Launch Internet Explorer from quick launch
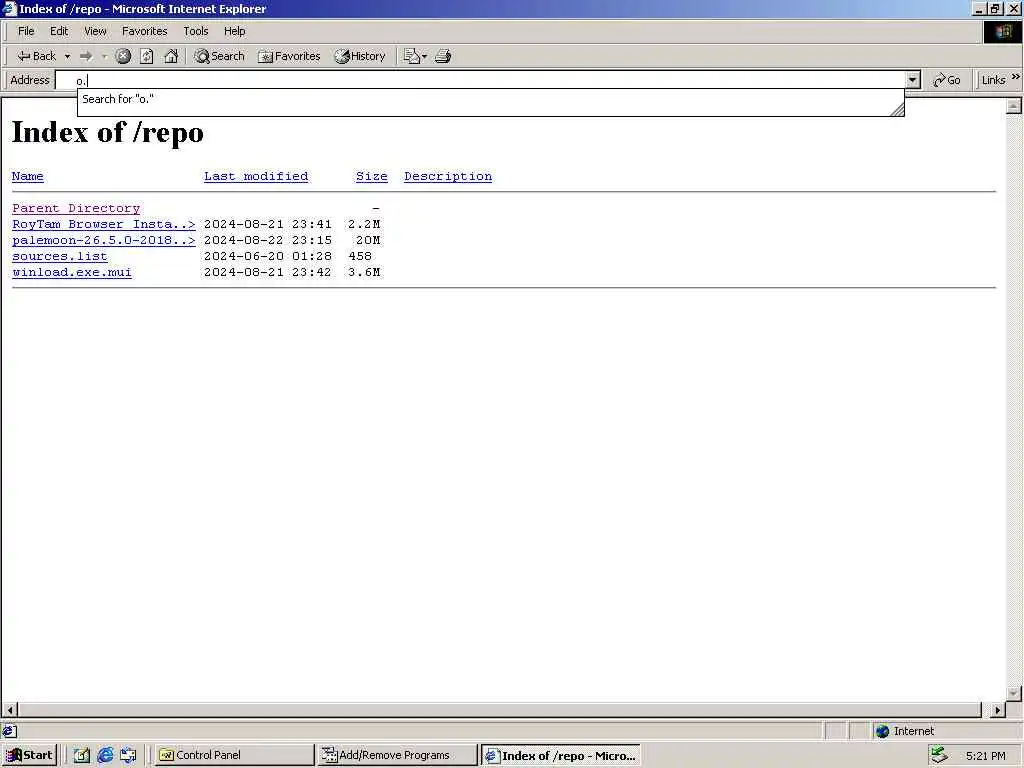1024x768 pixels. point(105,755)
